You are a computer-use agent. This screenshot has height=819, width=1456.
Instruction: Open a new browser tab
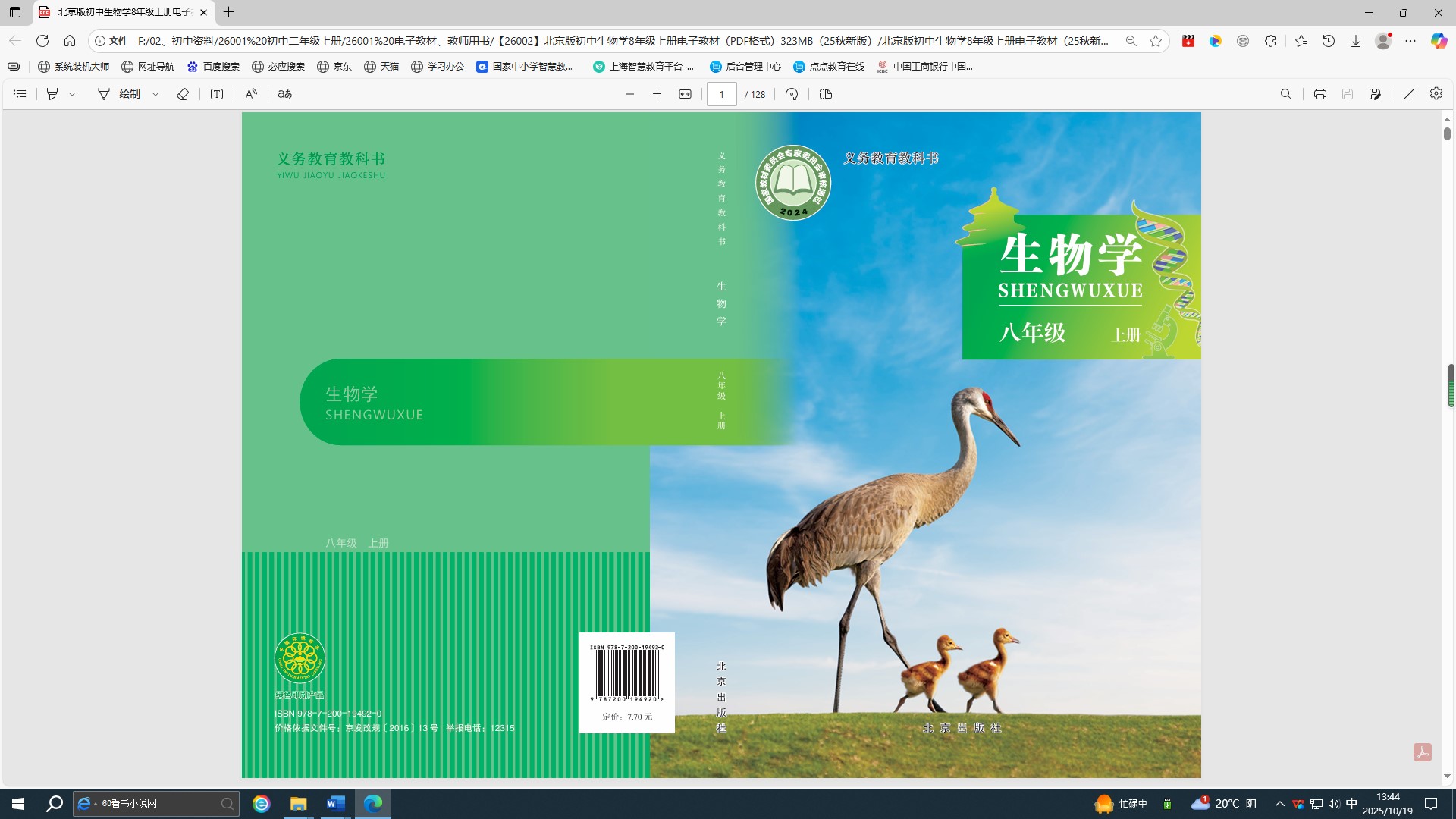coord(228,12)
